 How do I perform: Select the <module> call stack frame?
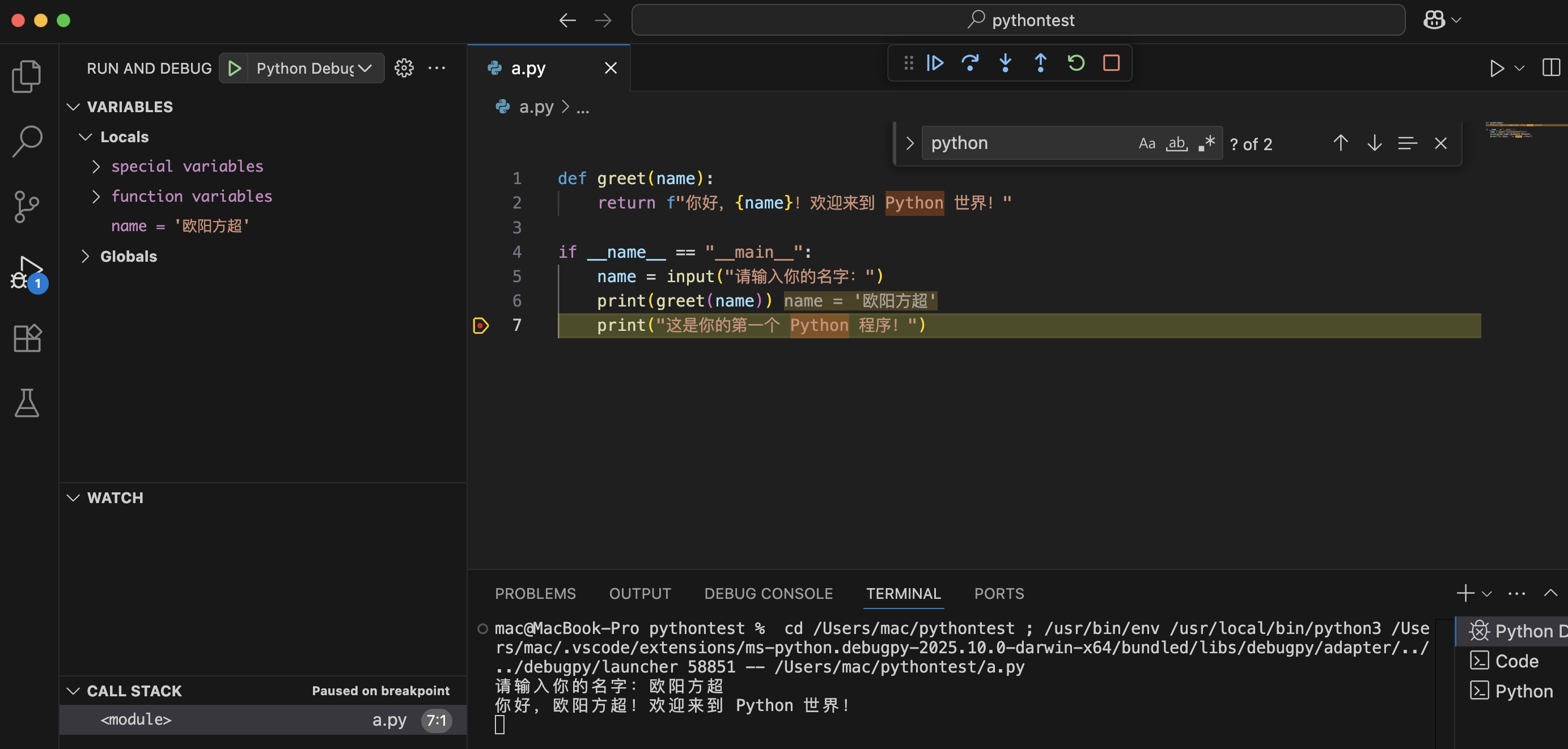click(x=263, y=720)
